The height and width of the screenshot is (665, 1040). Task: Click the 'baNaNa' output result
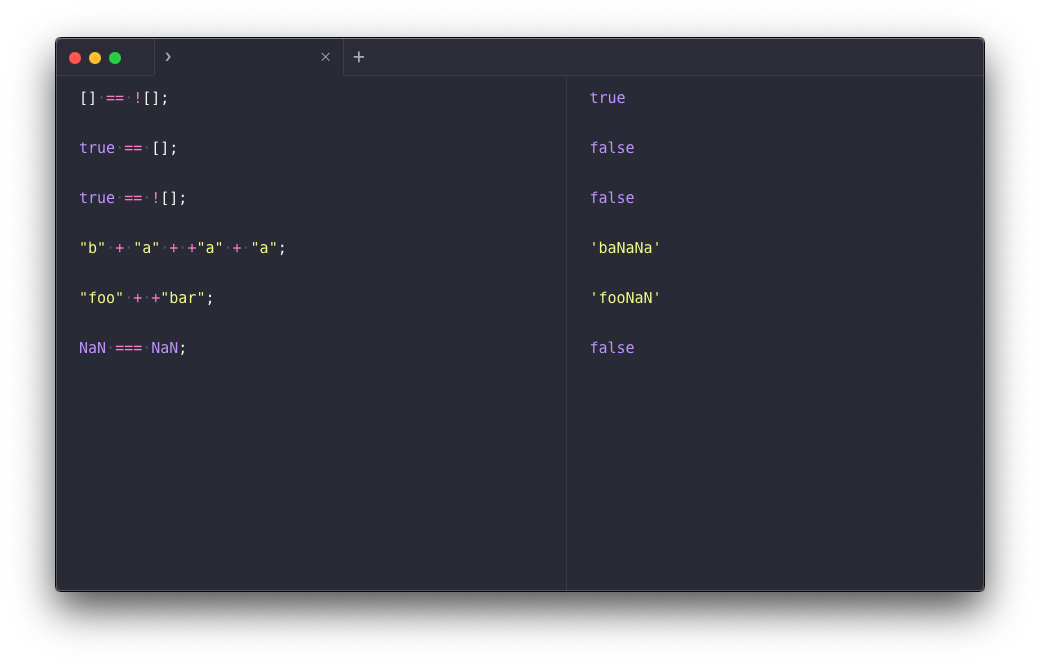click(625, 248)
